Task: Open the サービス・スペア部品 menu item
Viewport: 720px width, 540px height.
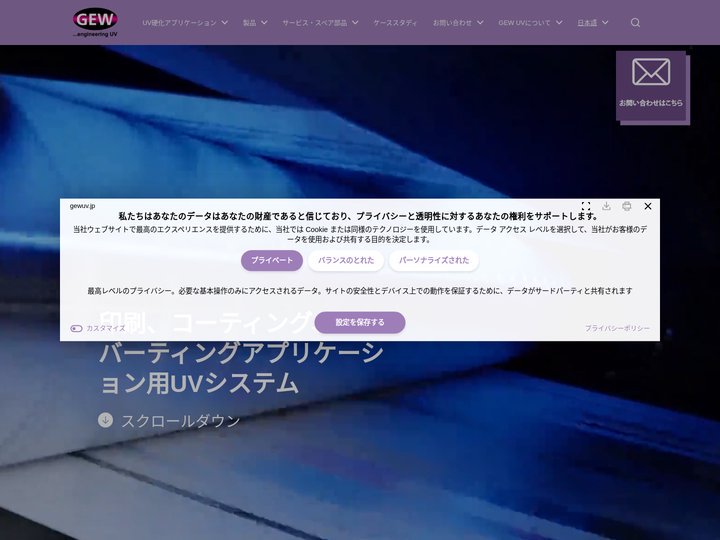Action: tap(315, 22)
